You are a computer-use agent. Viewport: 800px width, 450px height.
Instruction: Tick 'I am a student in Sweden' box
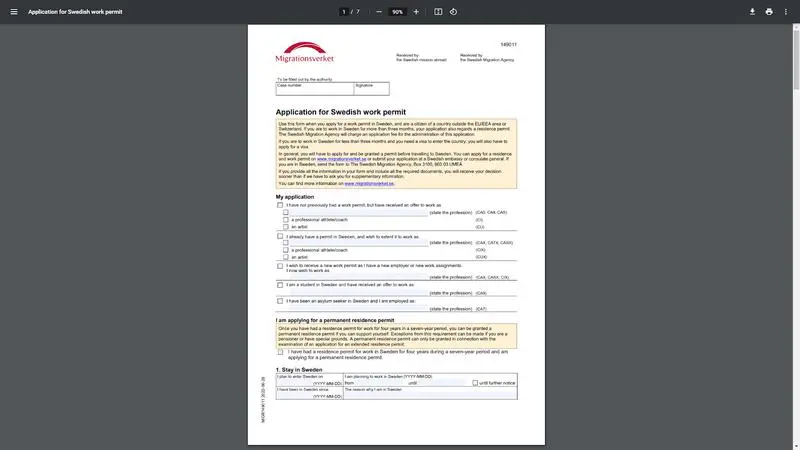pos(280,285)
